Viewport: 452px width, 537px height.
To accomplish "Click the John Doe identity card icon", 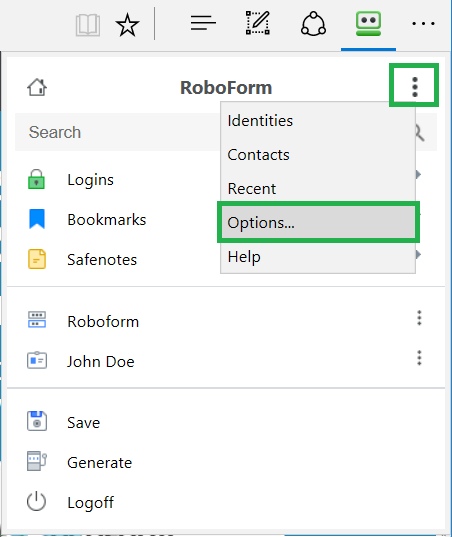I will (37, 360).
